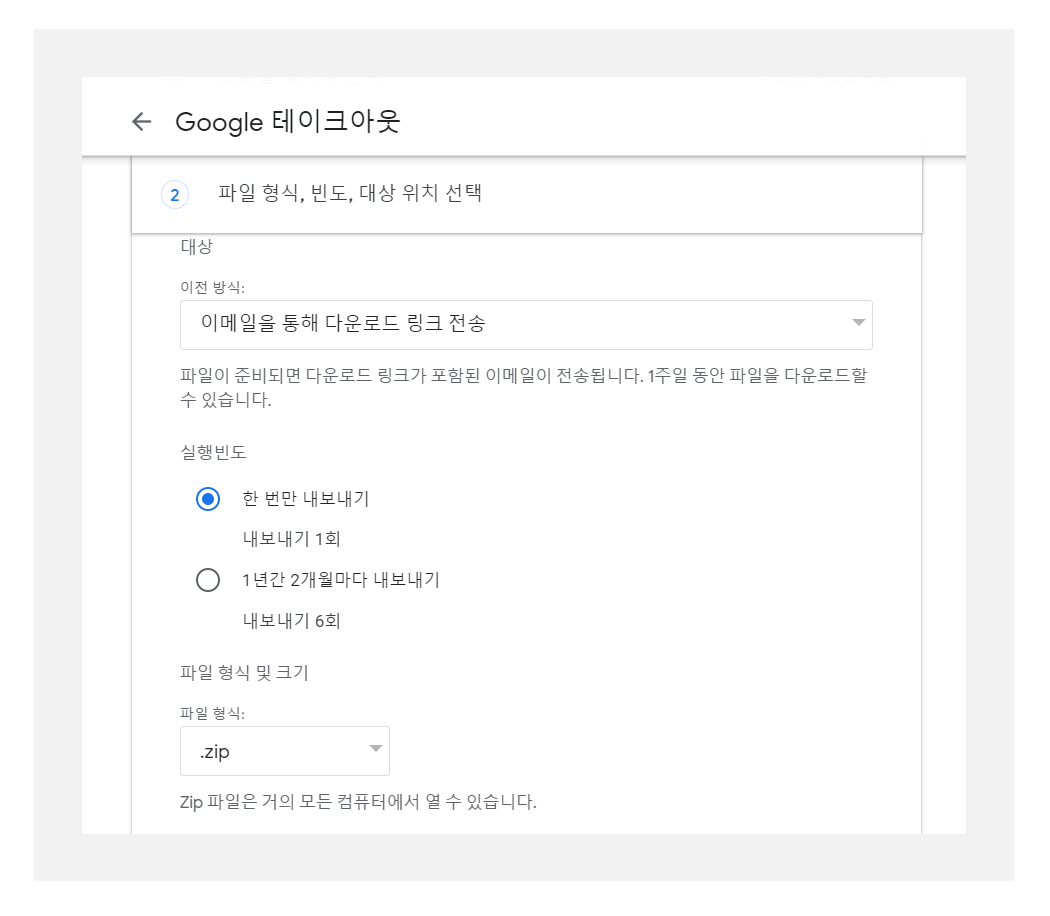The width and height of the screenshot is (1050, 916).
Task: Click the 실행빈도 section label
Action: (x=214, y=452)
